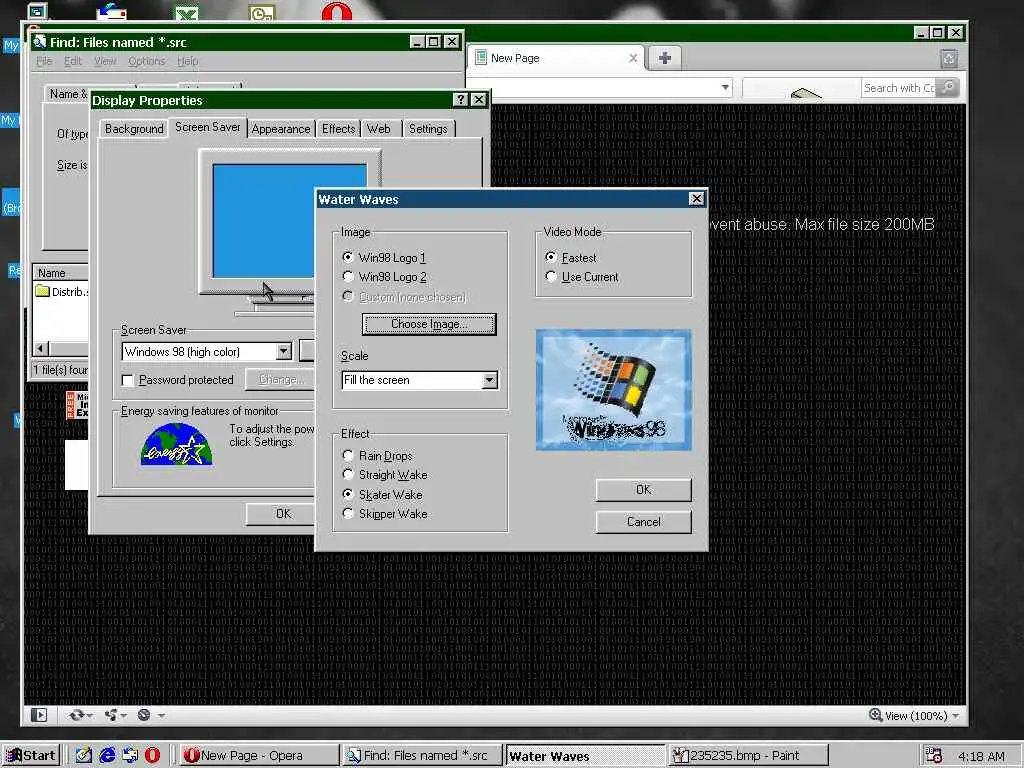
Task: Click the Search with field in Opera
Action: 899,88
